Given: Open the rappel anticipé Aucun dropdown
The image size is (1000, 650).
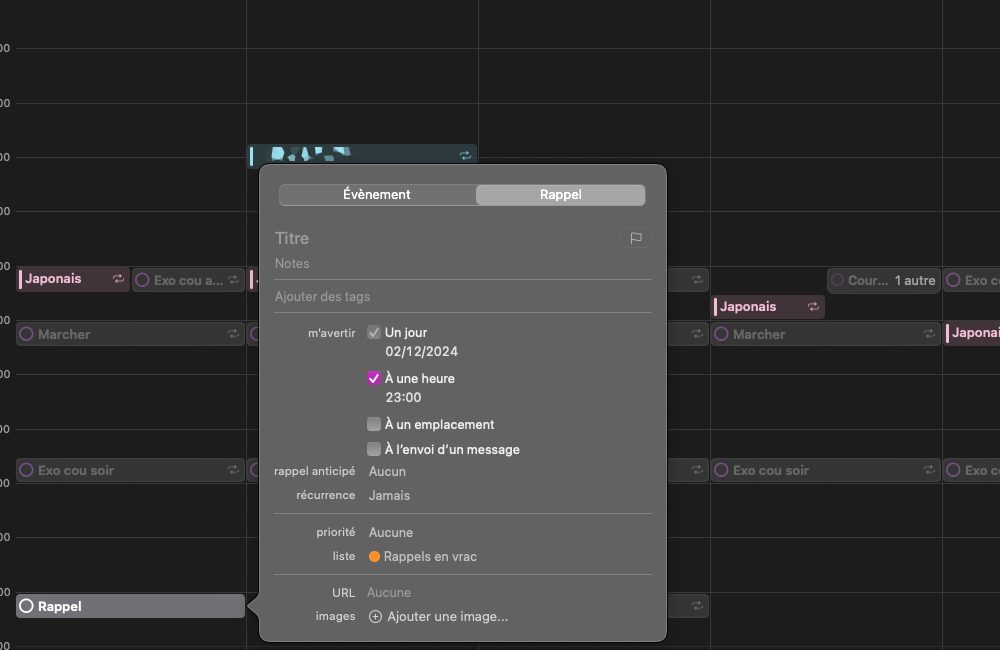Looking at the screenshot, I should tap(387, 471).
